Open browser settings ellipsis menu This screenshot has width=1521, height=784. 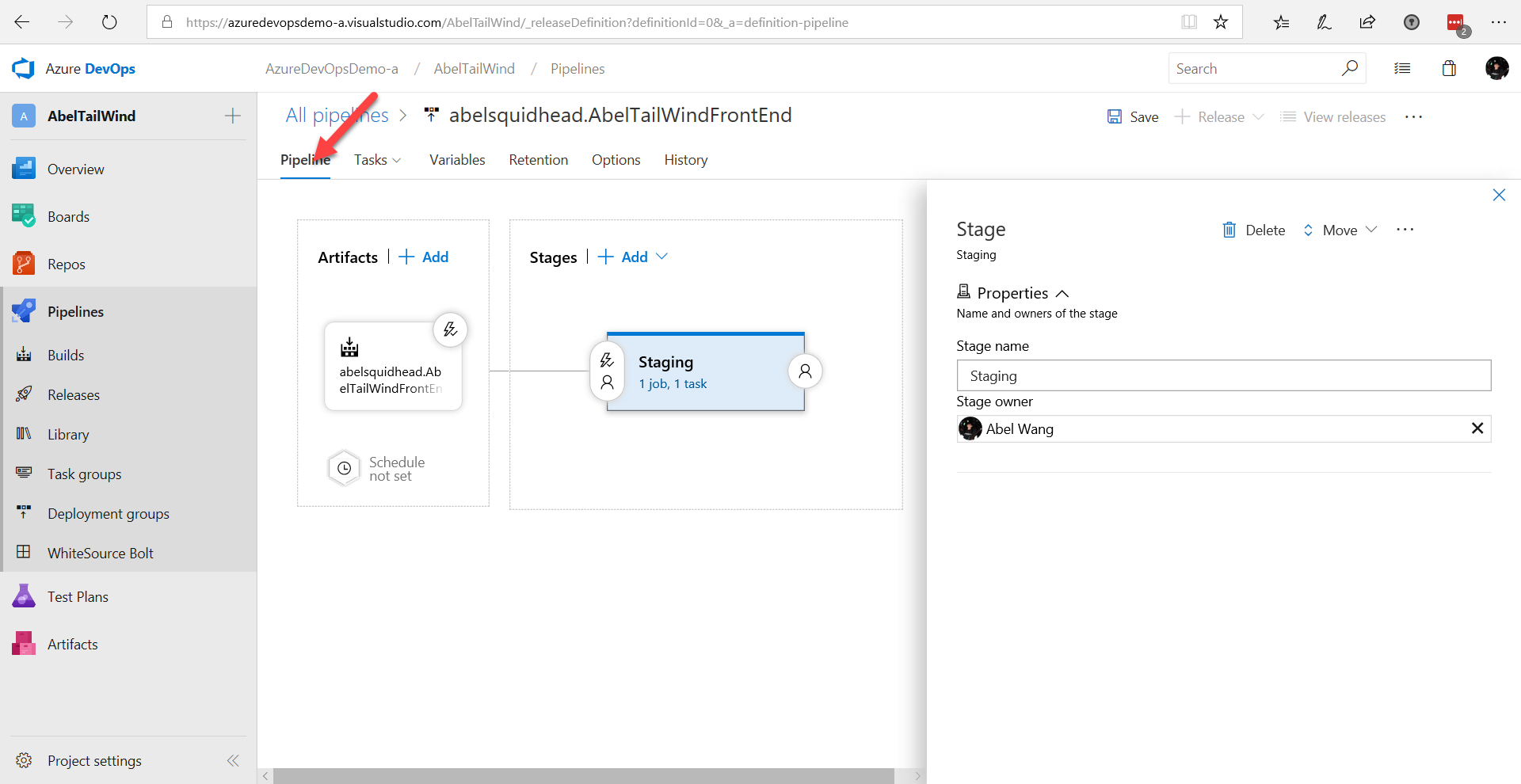[1498, 22]
